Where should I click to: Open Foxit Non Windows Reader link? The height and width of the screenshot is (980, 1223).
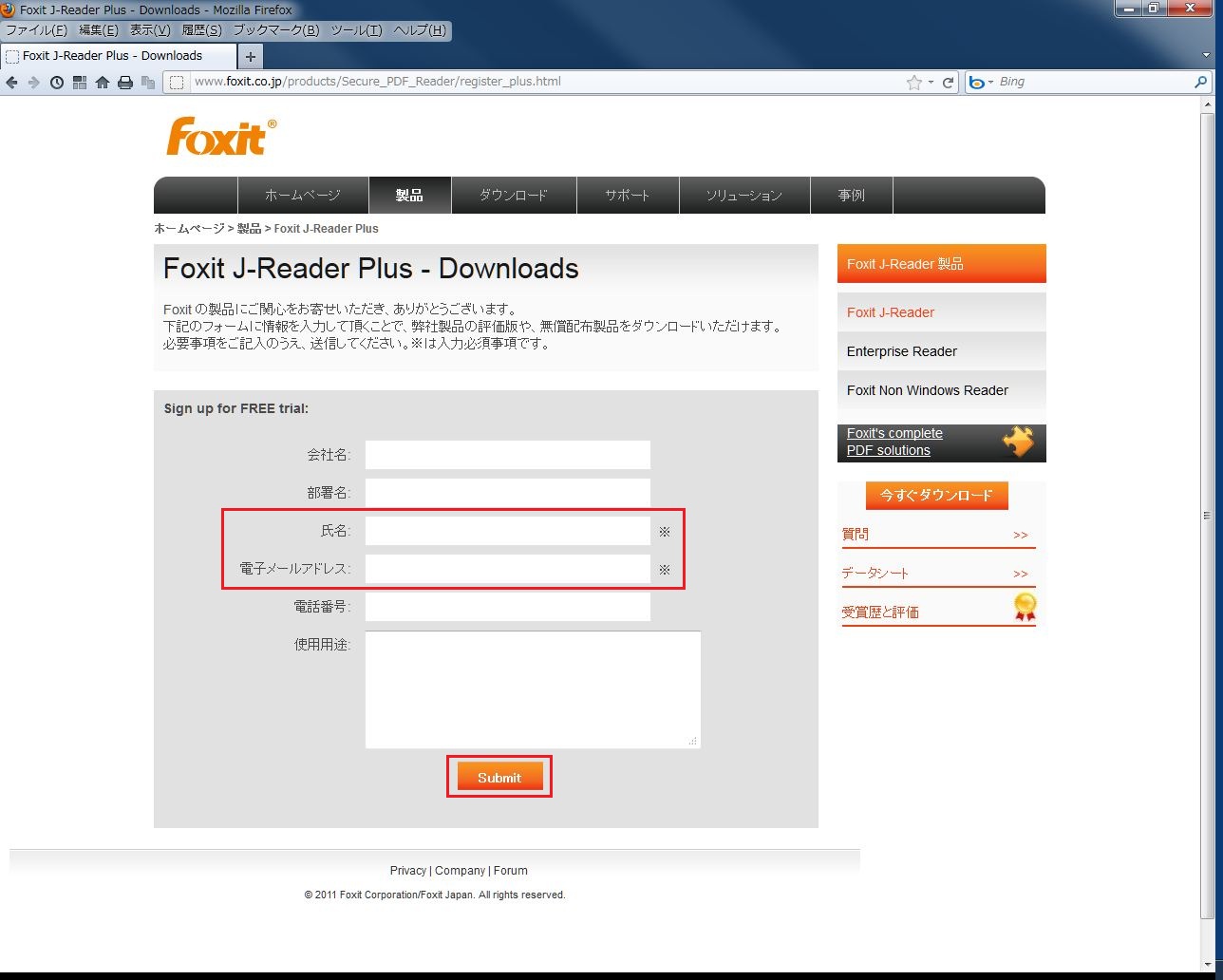click(928, 390)
